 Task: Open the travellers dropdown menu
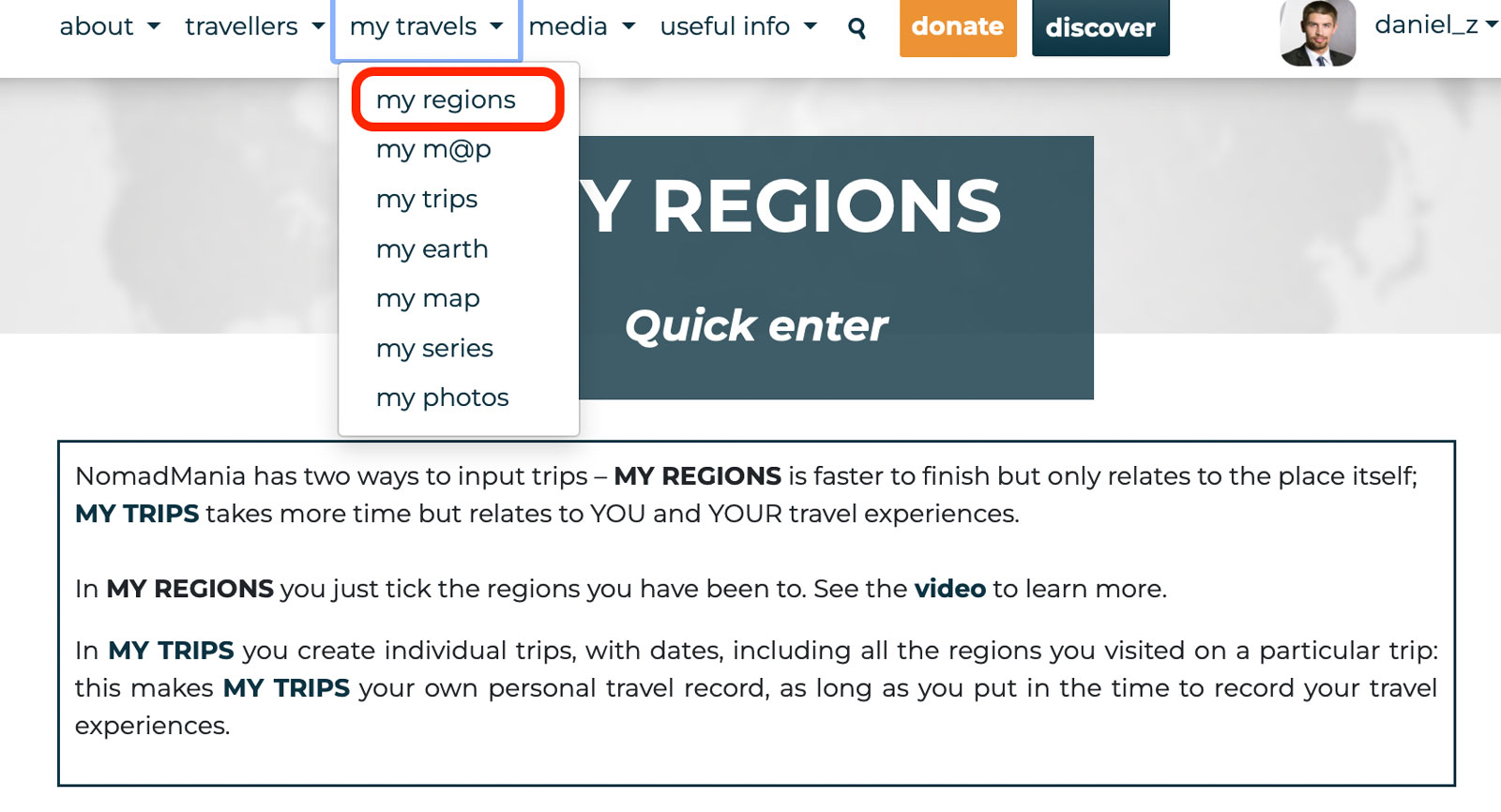pyautogui.click(x=254, y=26)
